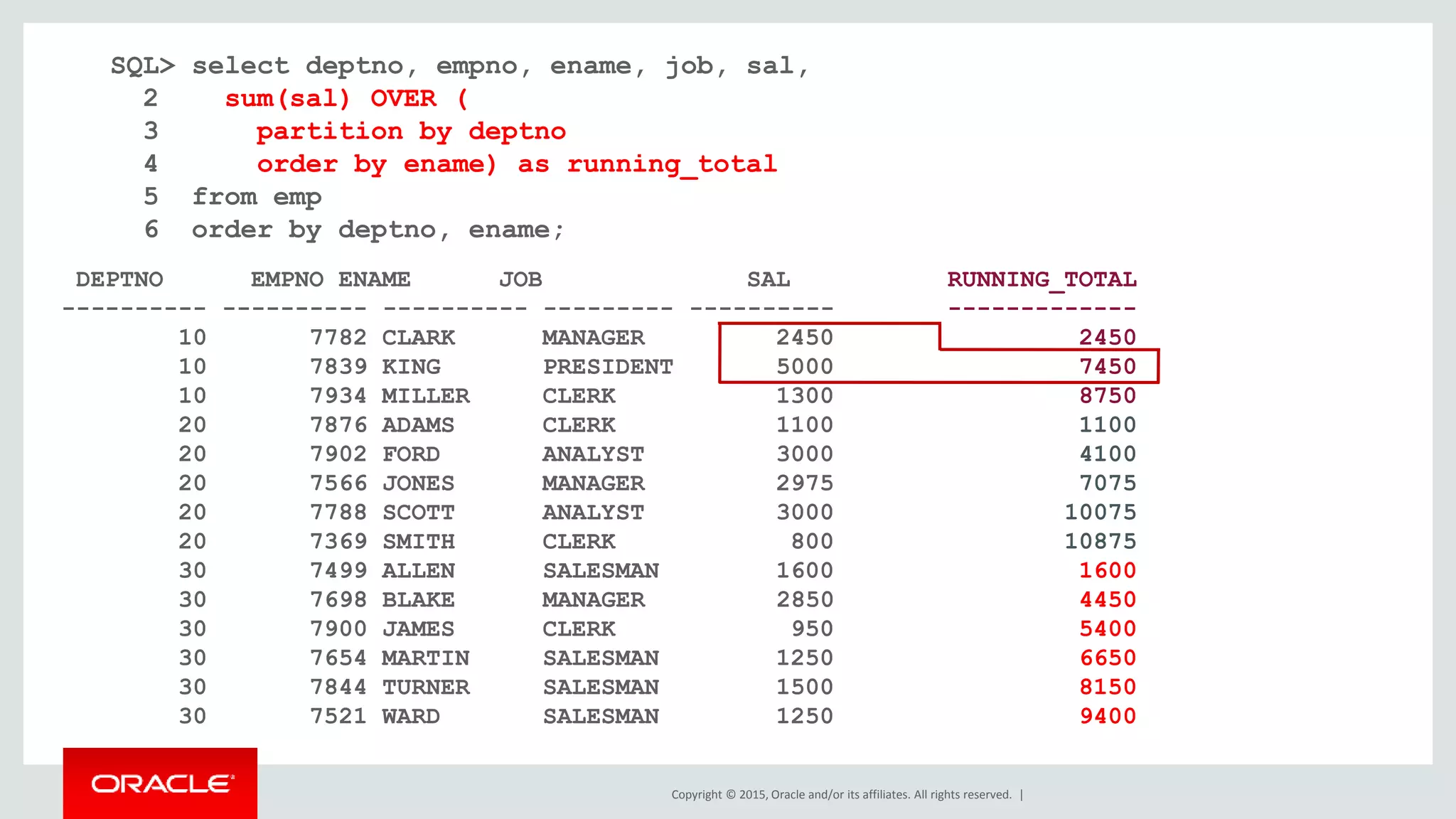Select the name WARD

pyautogui.click(x=411, y=717)
